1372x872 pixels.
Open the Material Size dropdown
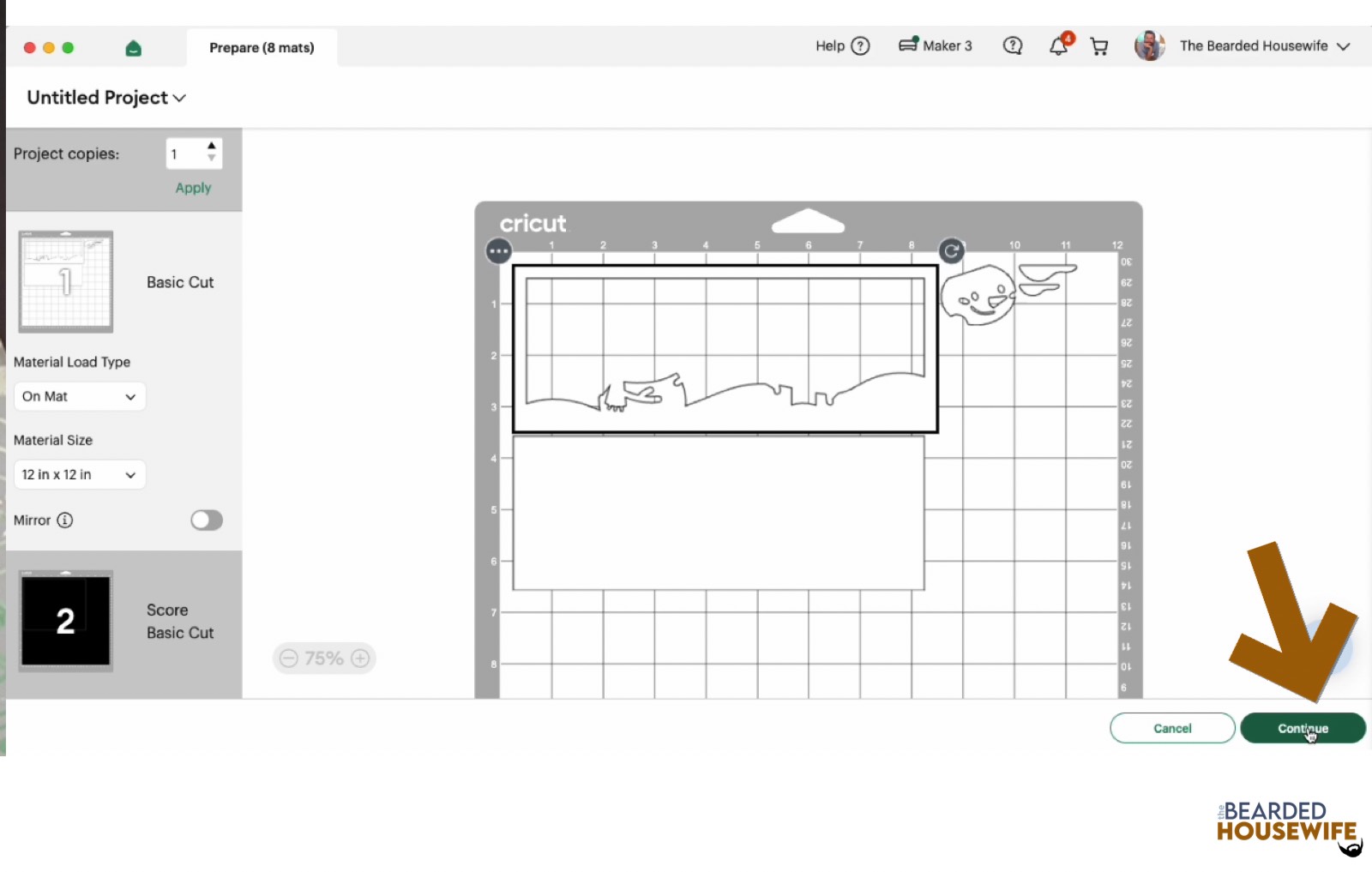point(80,474)
